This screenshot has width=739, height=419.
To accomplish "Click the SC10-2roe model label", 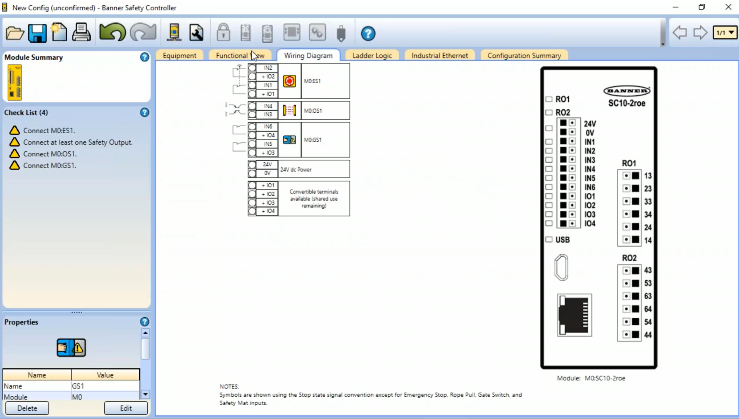I will point(626,103).
